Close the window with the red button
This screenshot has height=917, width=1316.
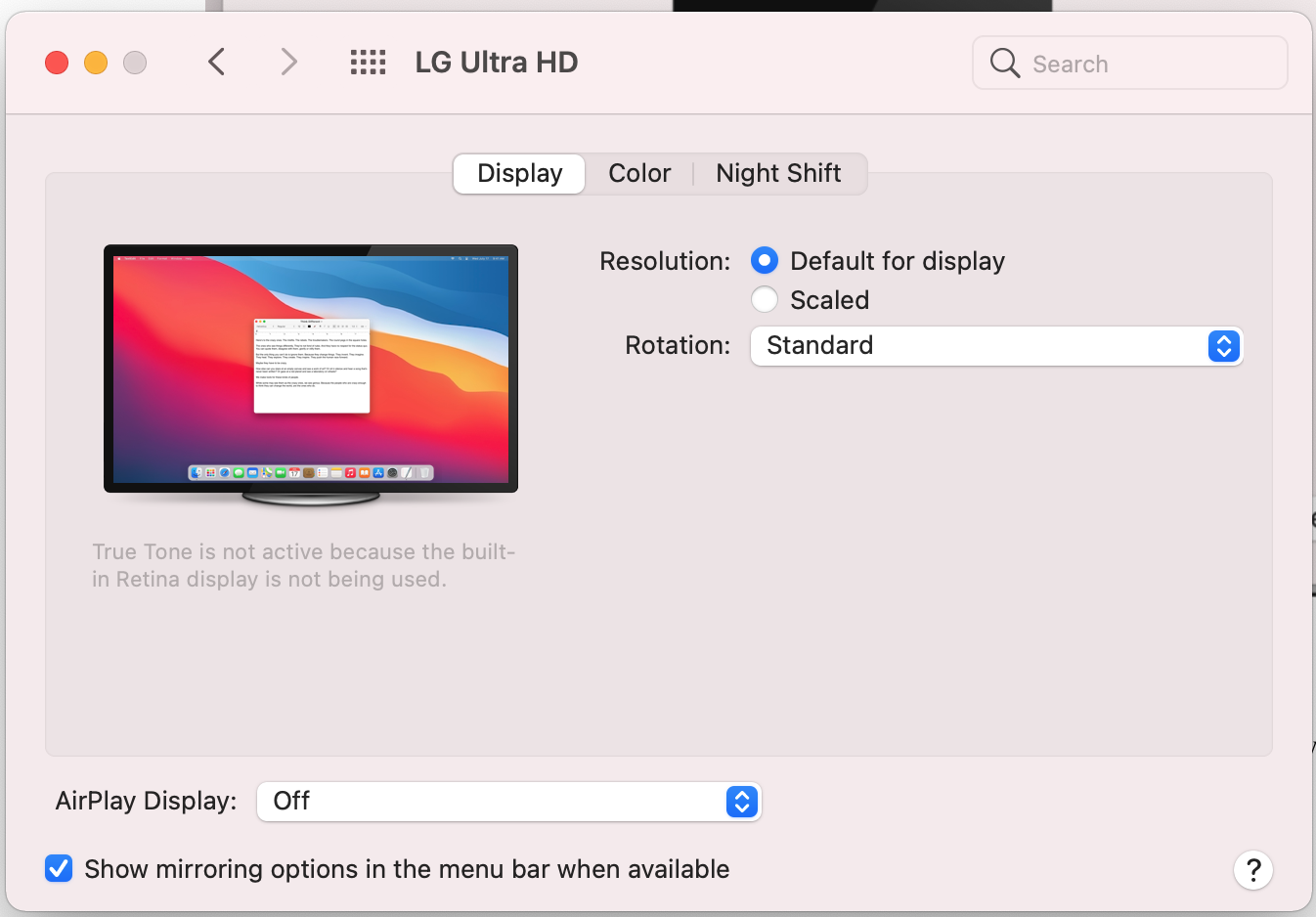(57, 63)
